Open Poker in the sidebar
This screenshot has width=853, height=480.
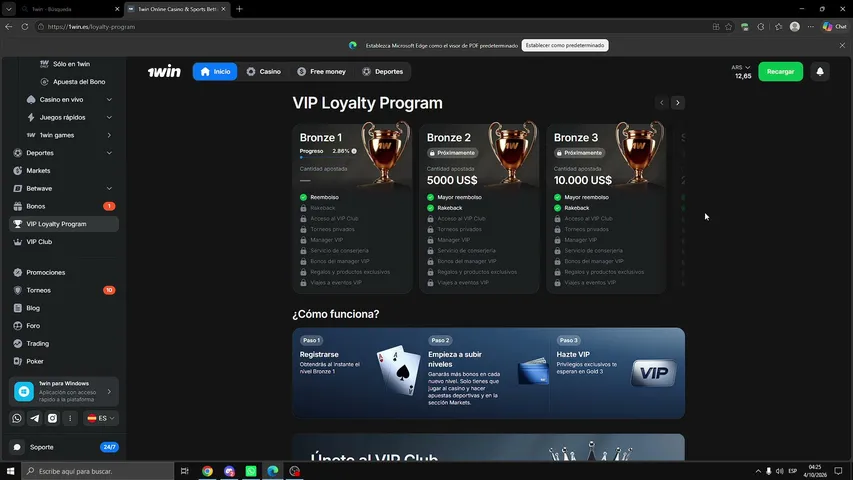click(64, 361)
